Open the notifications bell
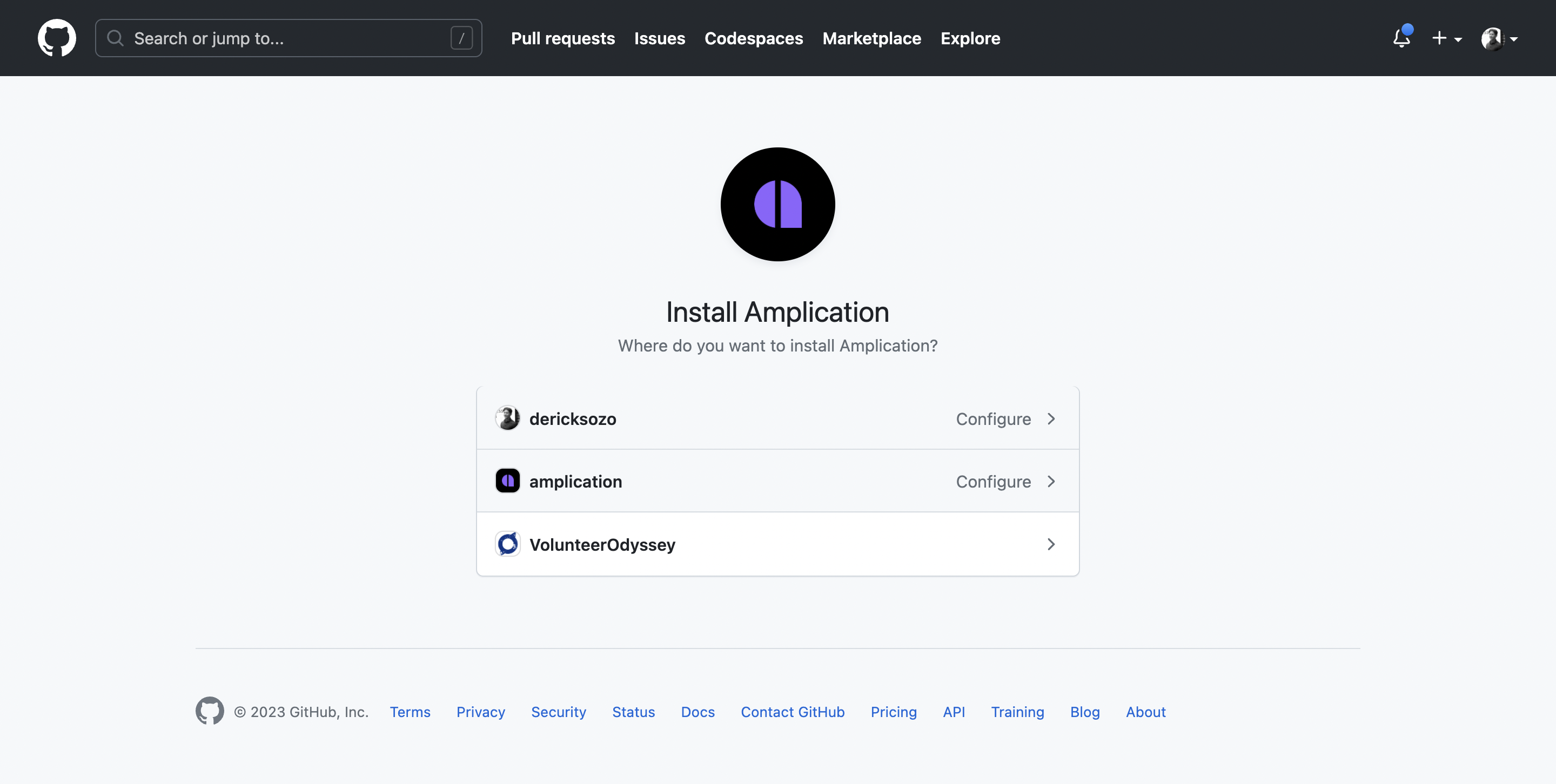The image size is (1556, 784). point(1401,38)
